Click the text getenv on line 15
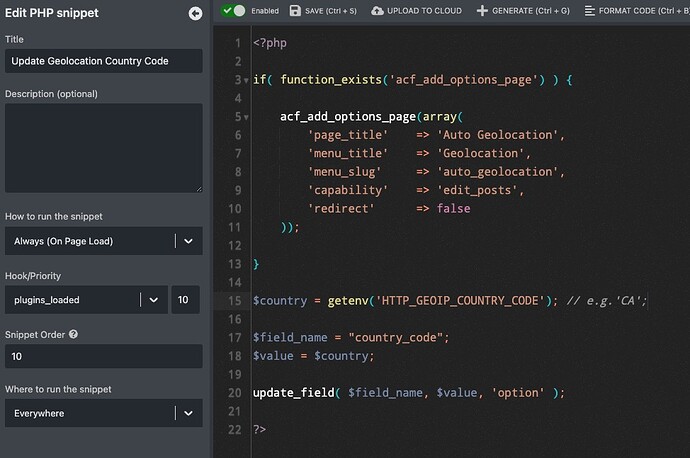Screen dimensions: 690x458 pyautogui.click(x=348, y=300)
